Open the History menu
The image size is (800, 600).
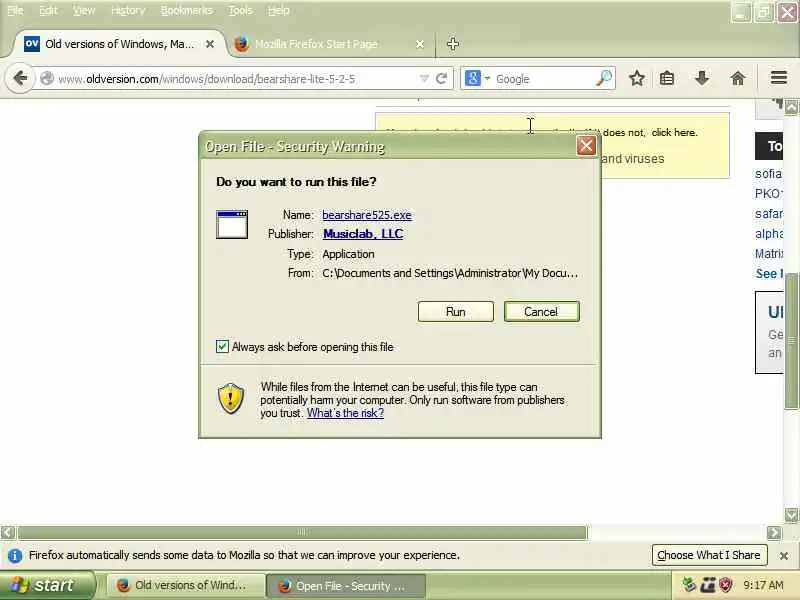tap(128, 10)
